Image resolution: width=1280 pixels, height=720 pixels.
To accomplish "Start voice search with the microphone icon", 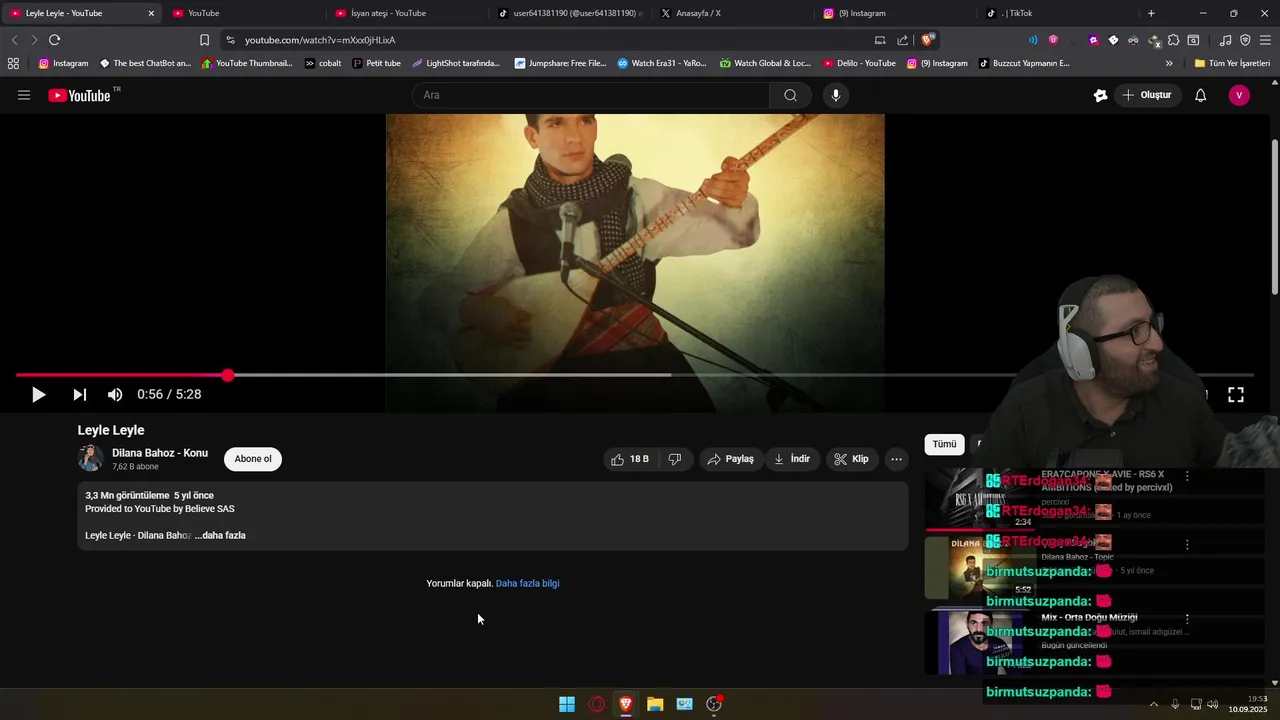I will (836, 95).
